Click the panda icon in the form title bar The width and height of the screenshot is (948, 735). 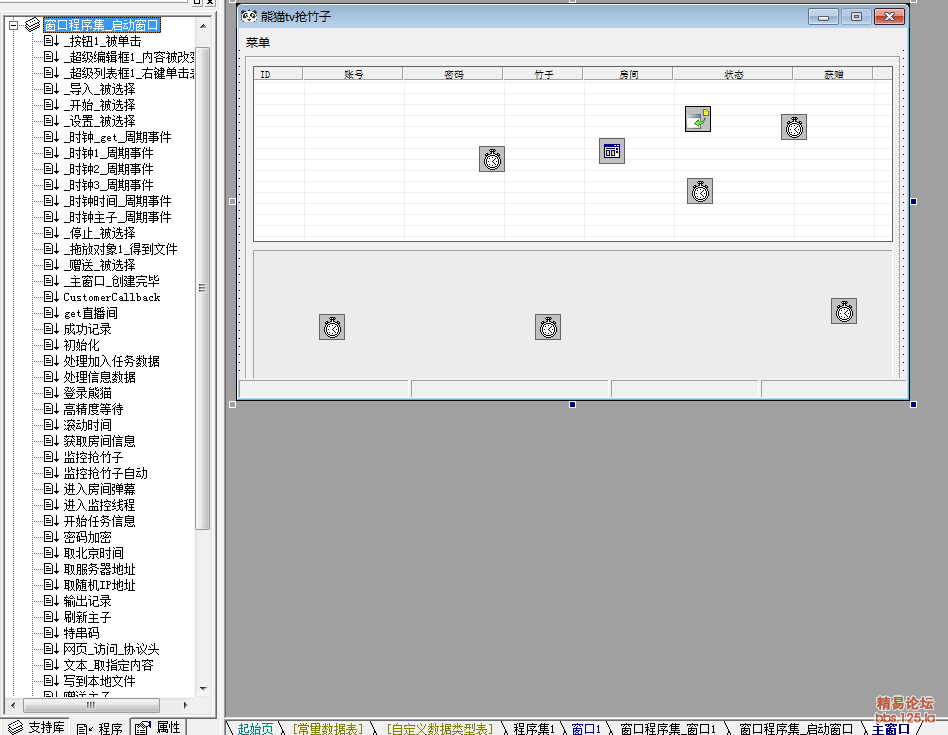click(x=249, y=16)
